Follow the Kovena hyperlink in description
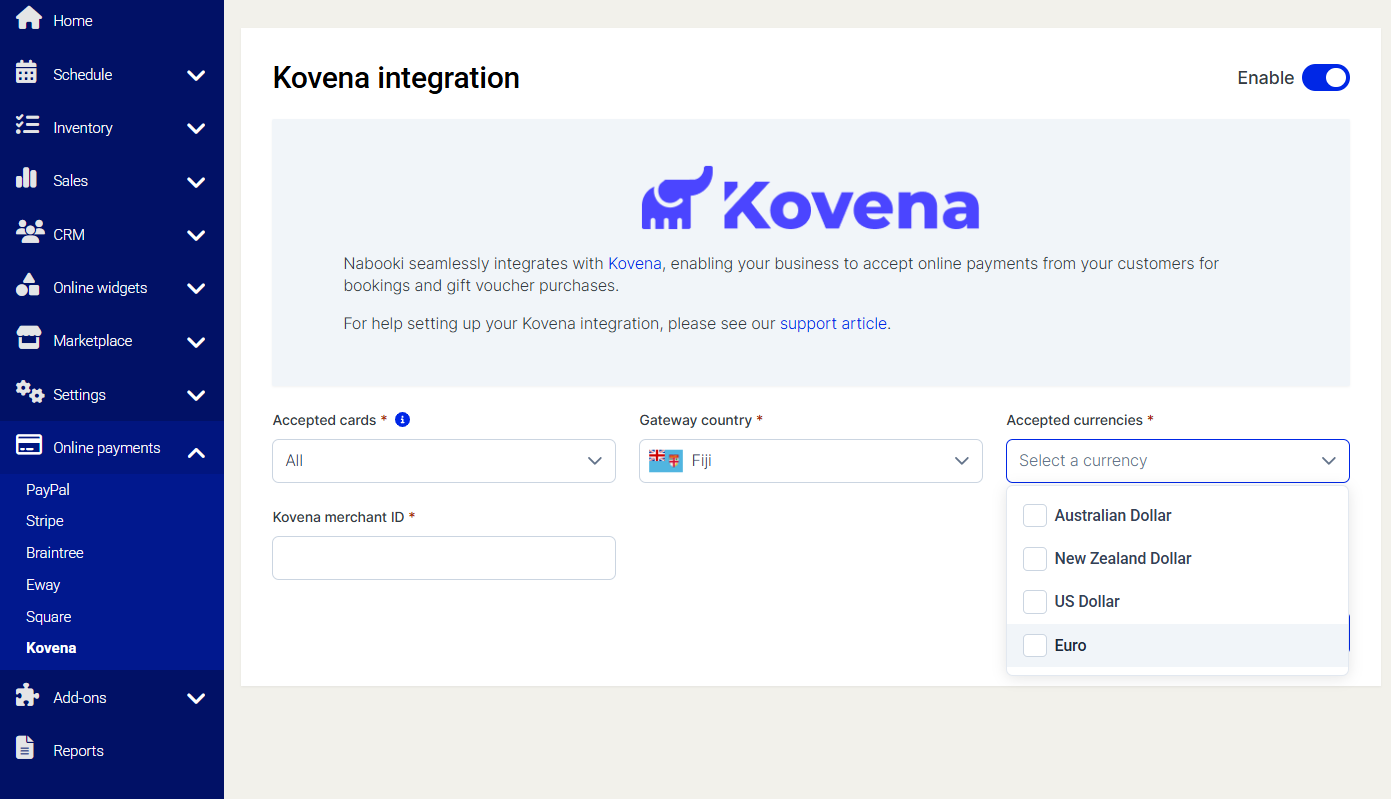 (x=636, y=264)
